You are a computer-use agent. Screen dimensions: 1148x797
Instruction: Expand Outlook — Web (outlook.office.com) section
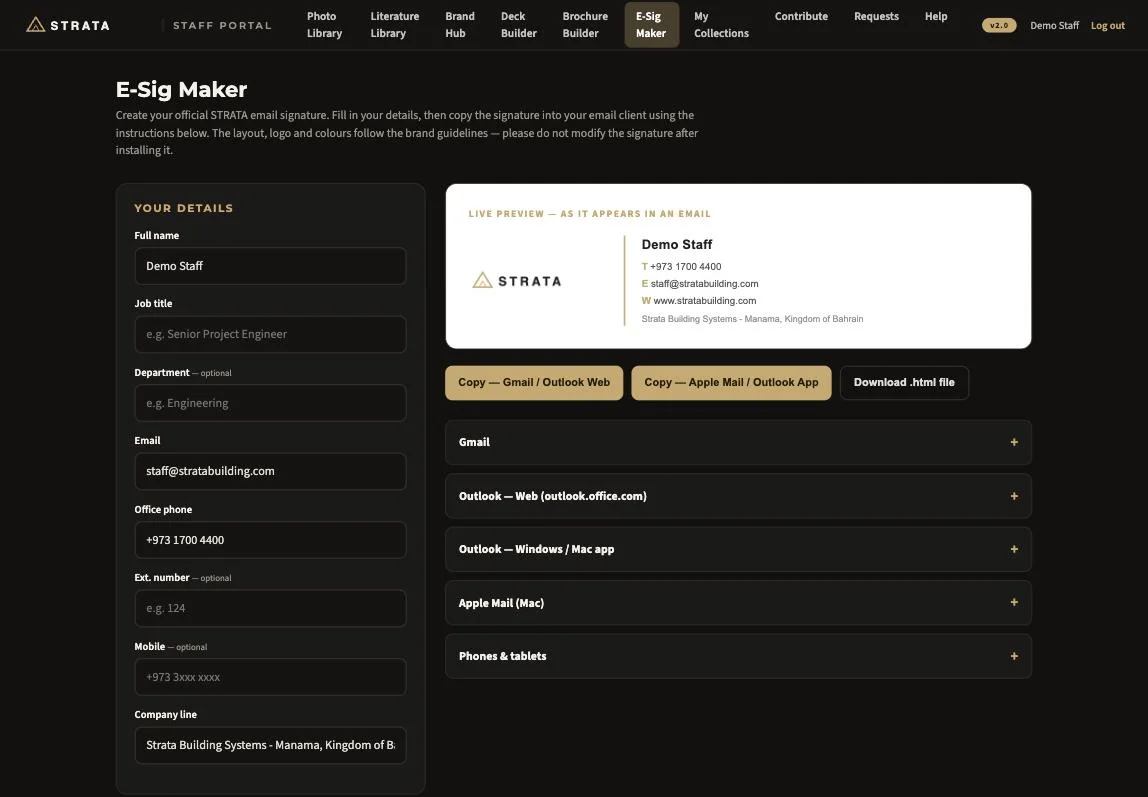738,496
